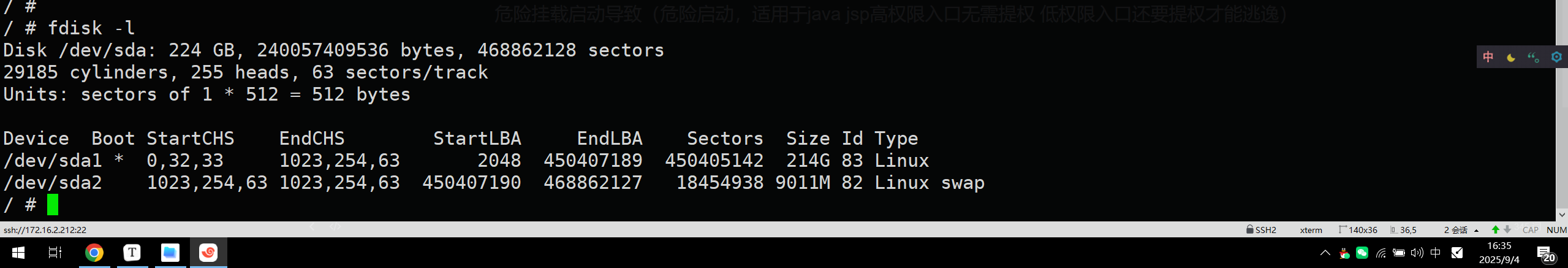Open the volume control in tray
This screenshot has width=1568, height=268.
1417,253
